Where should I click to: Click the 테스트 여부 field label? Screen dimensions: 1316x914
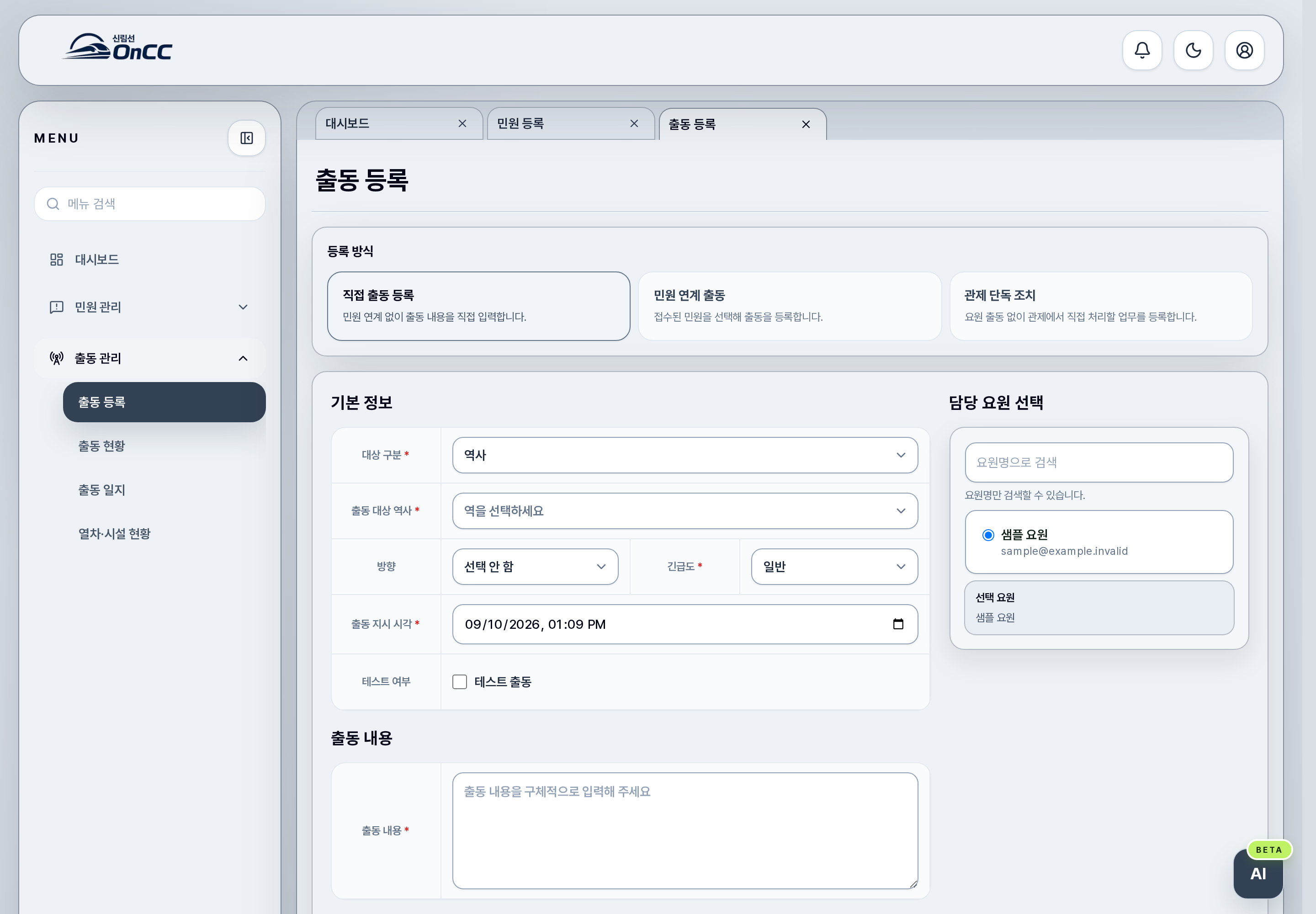point(386,681)
